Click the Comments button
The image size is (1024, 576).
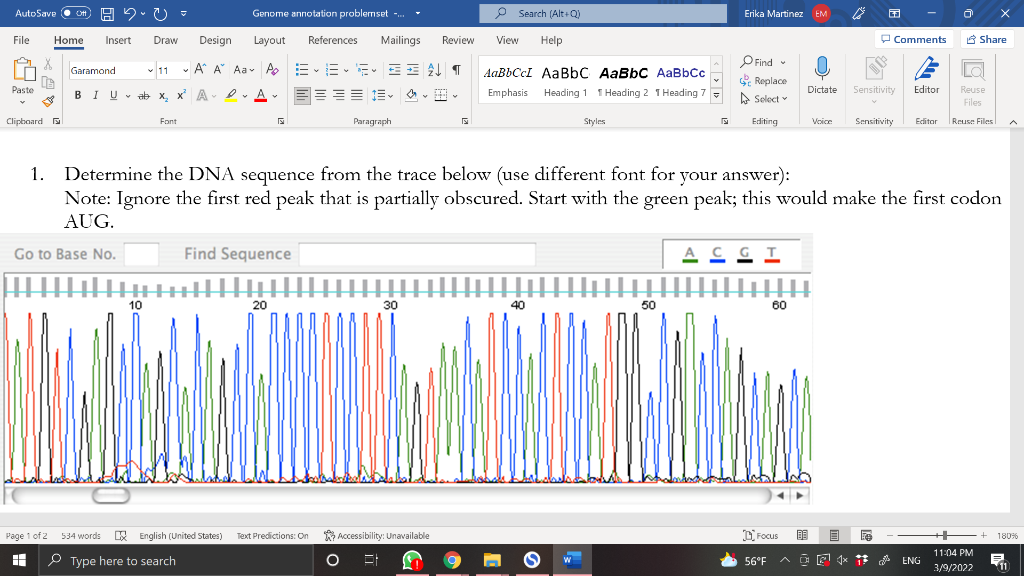click(914, 39)
